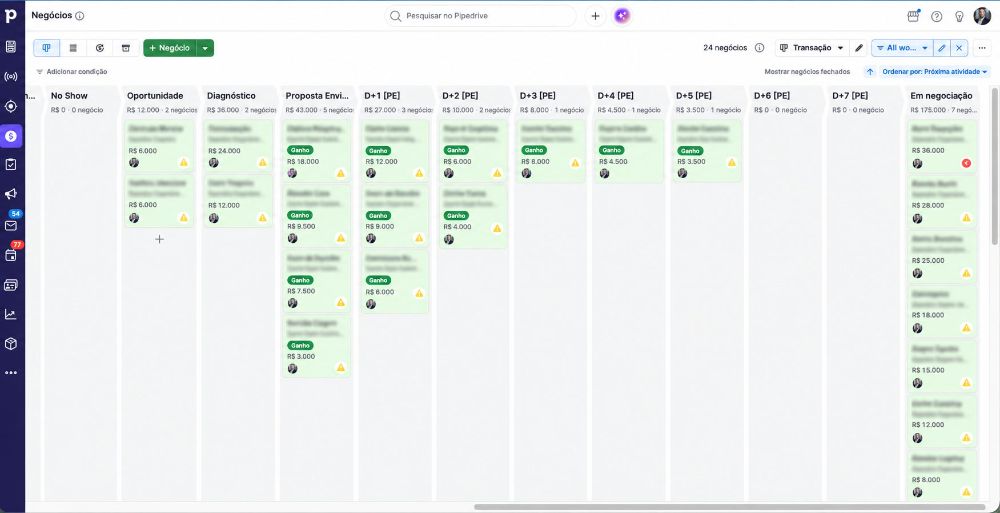
Task: Click warning icon on D+5 R$ 3.500 card
Action: pos(732,163)
